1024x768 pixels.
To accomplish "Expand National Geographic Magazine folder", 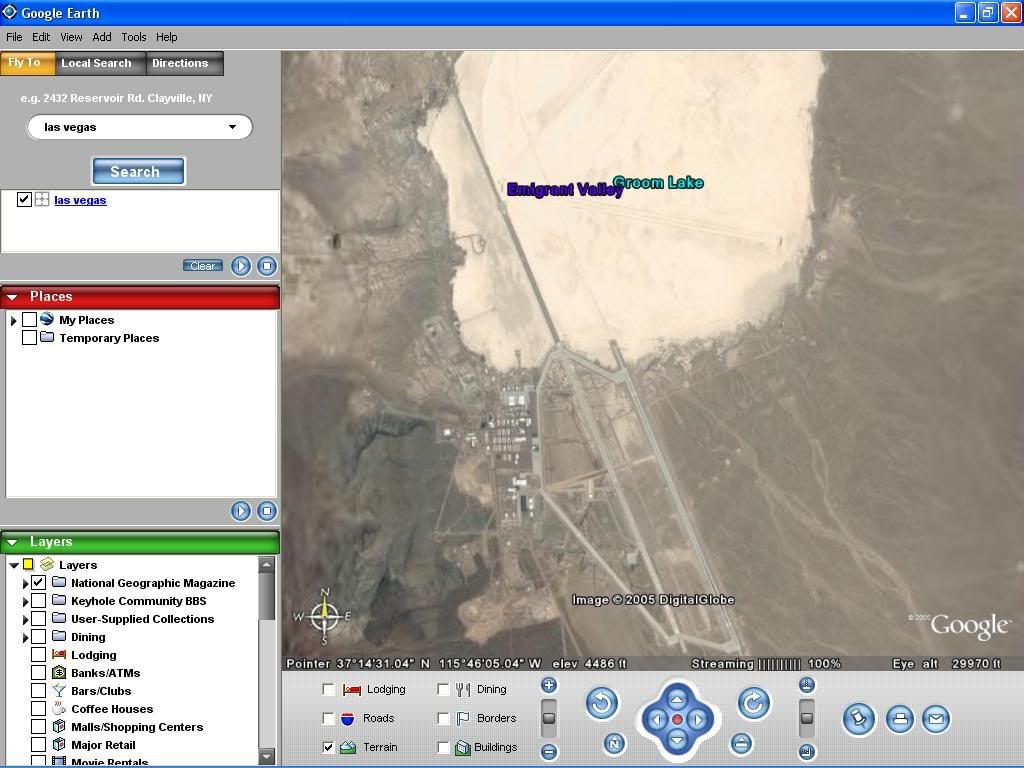I will tap(25, 583).
